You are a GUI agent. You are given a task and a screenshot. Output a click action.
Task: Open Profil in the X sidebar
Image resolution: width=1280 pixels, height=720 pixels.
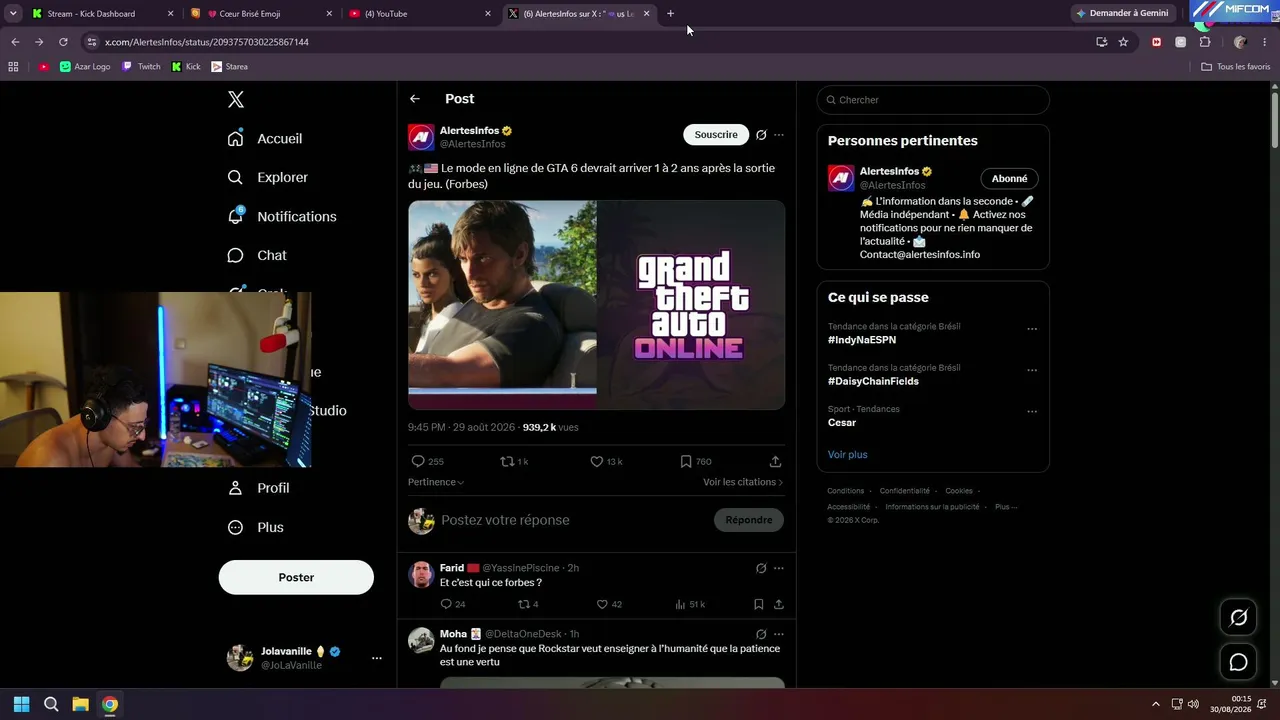point(259,488)
